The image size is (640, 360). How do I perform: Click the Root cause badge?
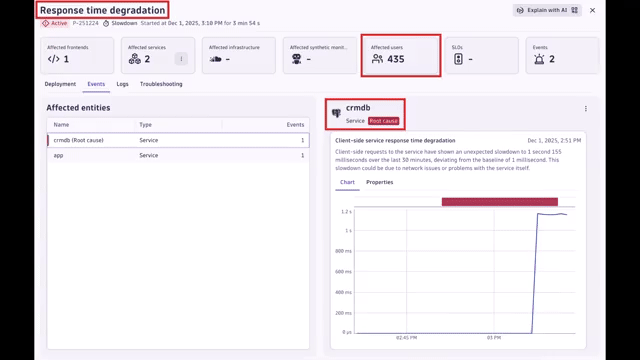coord(383,121)
